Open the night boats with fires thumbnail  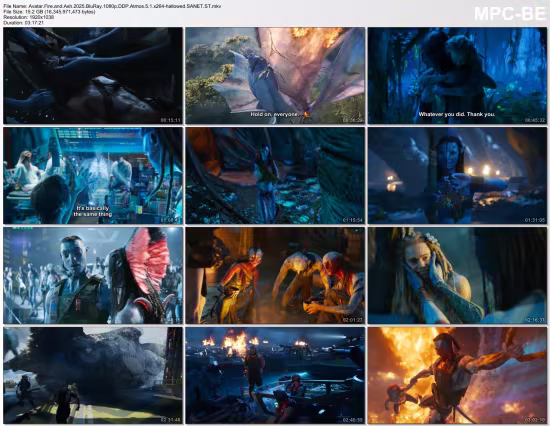pos(275,375)
